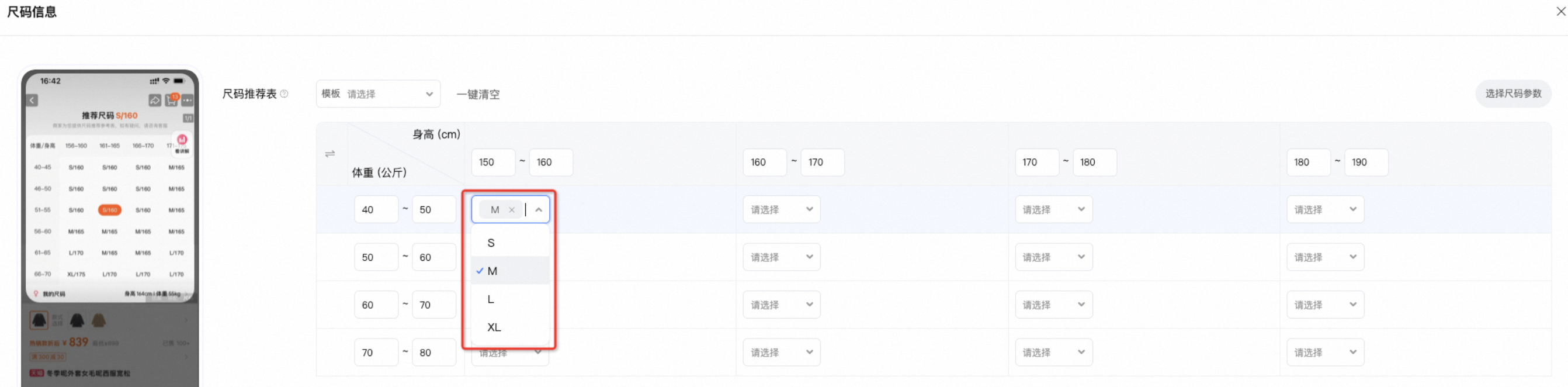The height and width of the screenshot is (387, 1568).
Task: Collapse the open size dropdown via its arrow
Action: tap(539, 210)
